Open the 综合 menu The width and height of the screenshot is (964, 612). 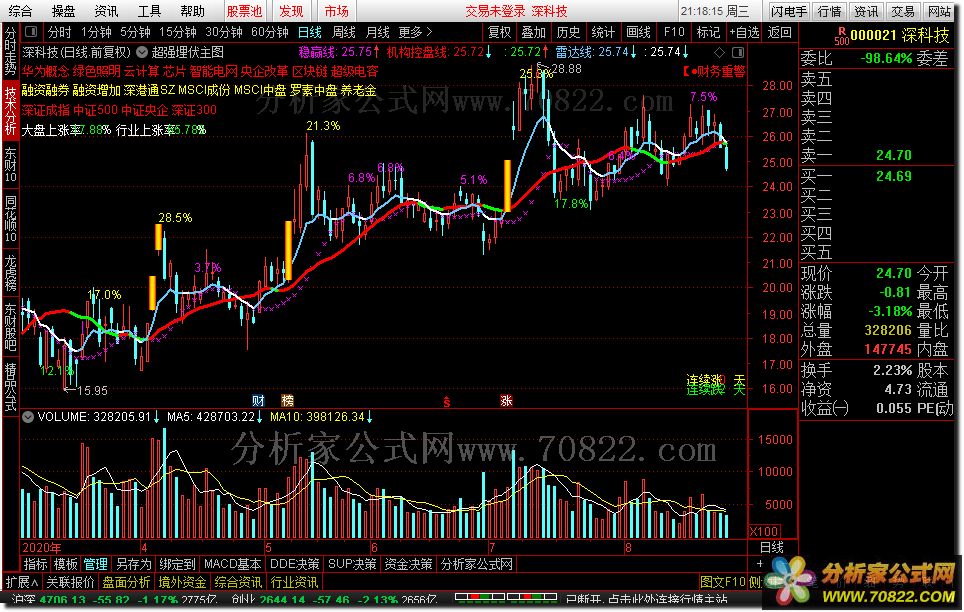point(20,11)
